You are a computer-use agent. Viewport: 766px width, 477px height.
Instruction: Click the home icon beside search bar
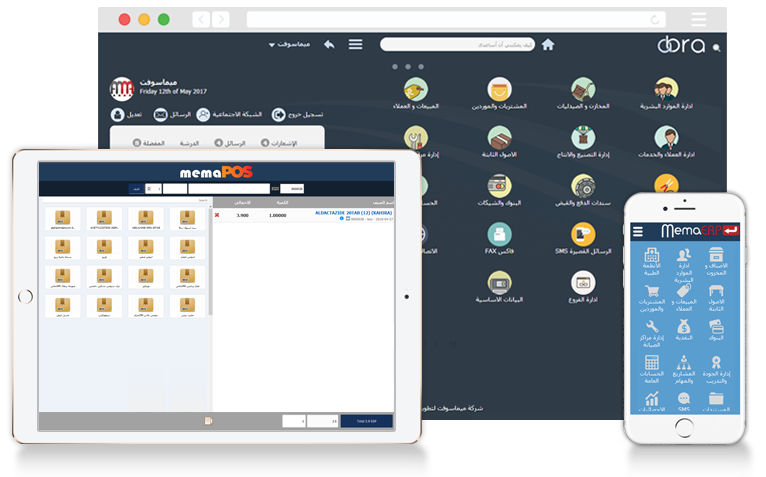pos(547,45)
